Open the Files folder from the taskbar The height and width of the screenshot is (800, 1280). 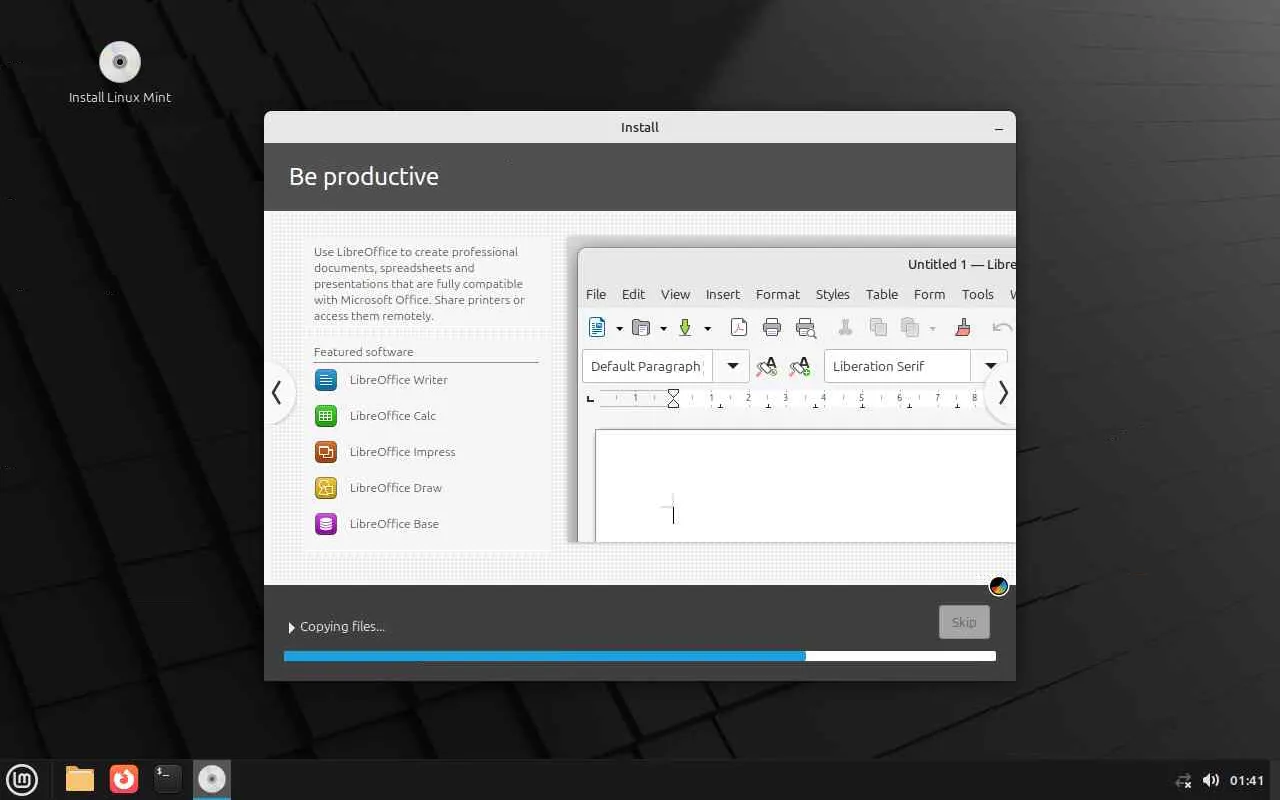click(x=80, y=779)
